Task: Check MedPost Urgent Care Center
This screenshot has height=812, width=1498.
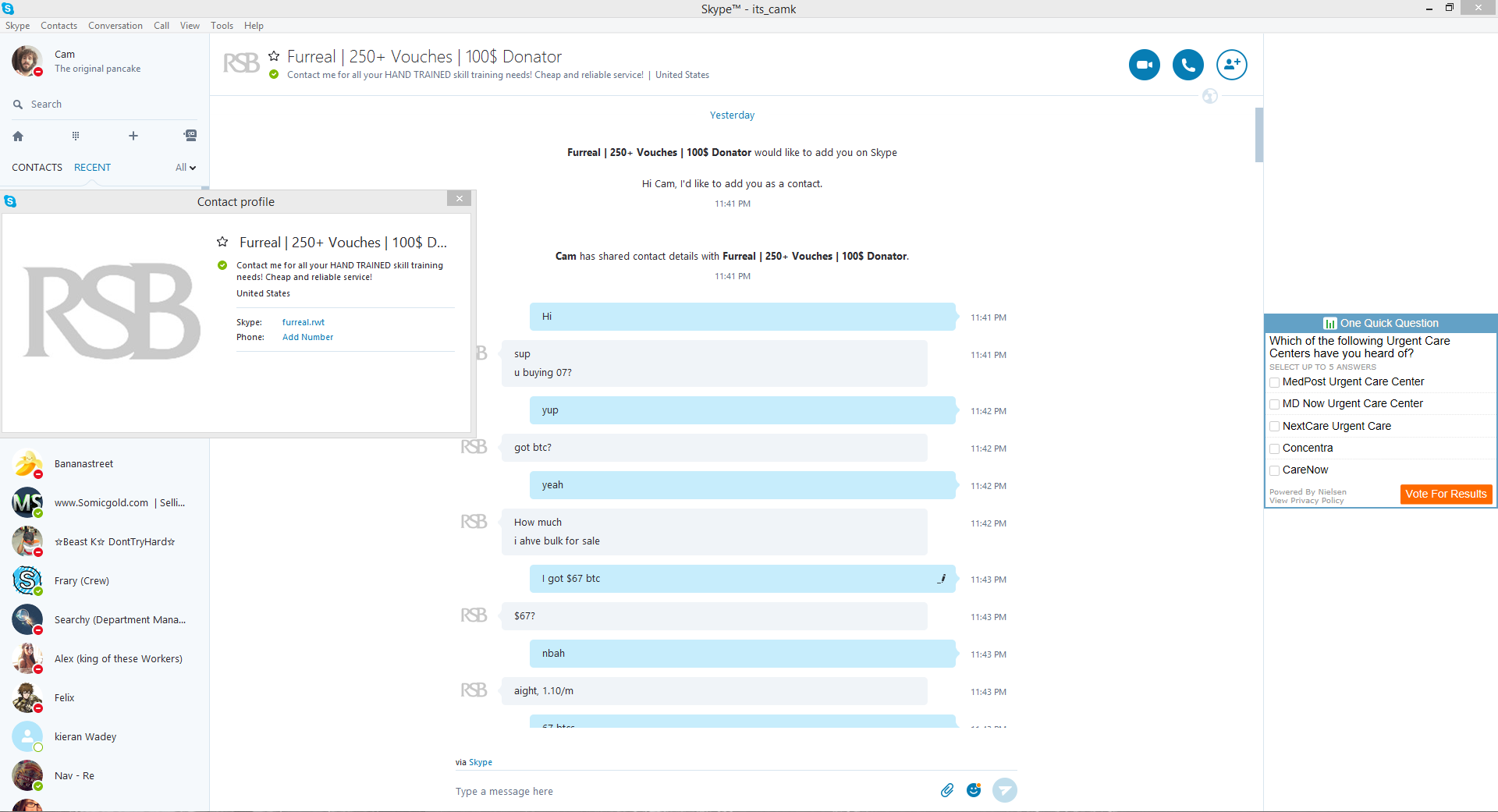Action: [x=1274, y=382]
